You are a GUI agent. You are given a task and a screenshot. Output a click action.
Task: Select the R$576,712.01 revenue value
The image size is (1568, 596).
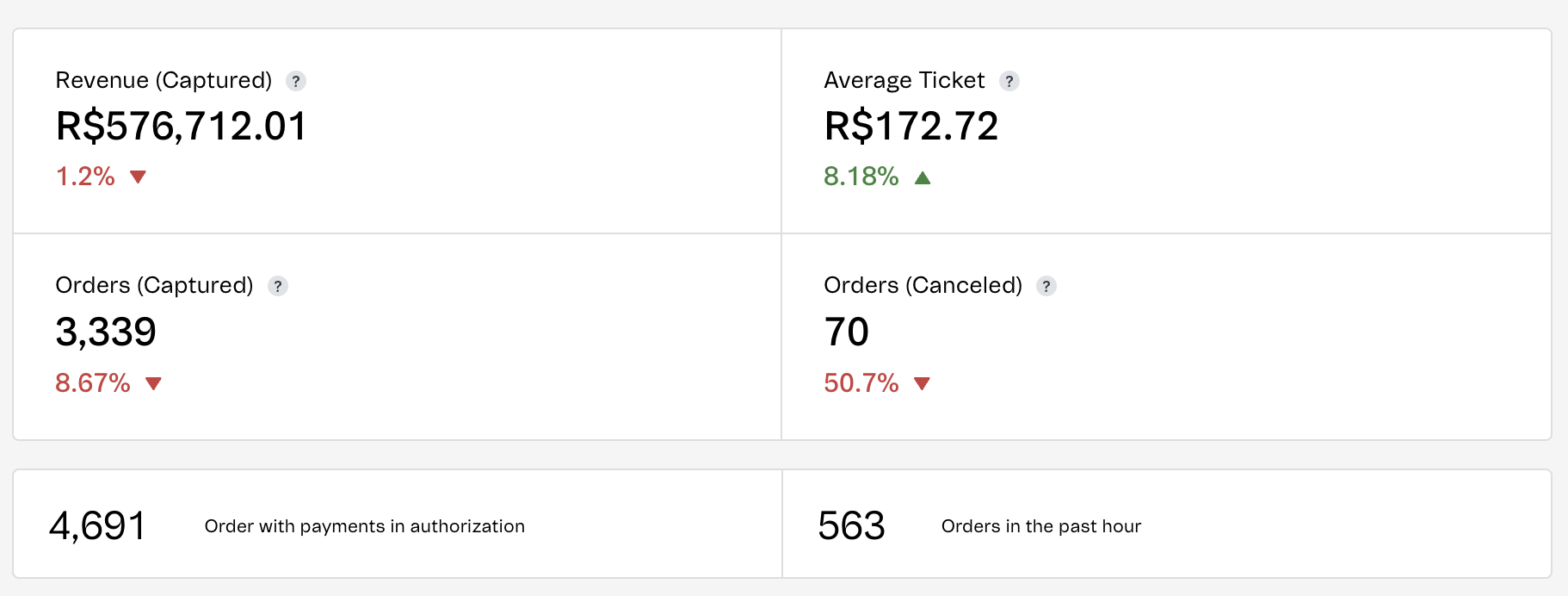[181, 127]
